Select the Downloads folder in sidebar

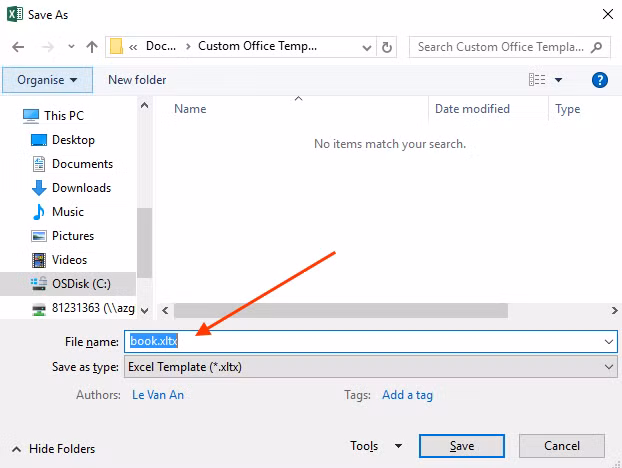click(x=80, y=188)
